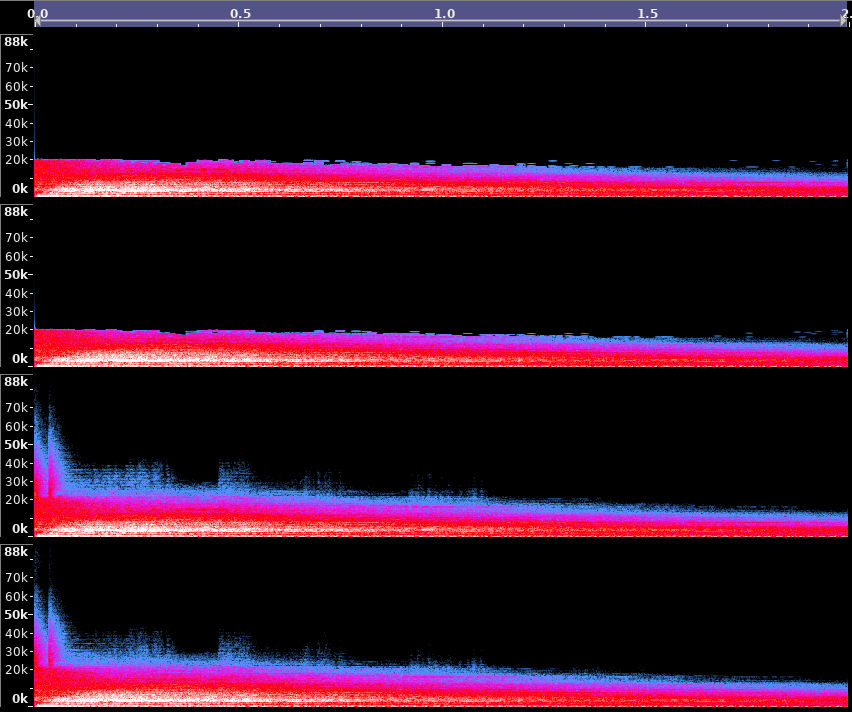852x712 pixels.
Task: Click 88k on the third track's frequency scale
Action: (x=16, y=382)
